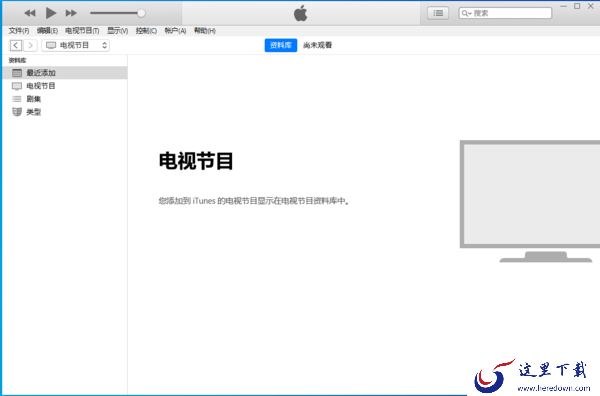Image resolution: width=600 pixels, height=396 pixels.
Task: Open the 帐户(A) menu
Action: (x=175, y=31)
